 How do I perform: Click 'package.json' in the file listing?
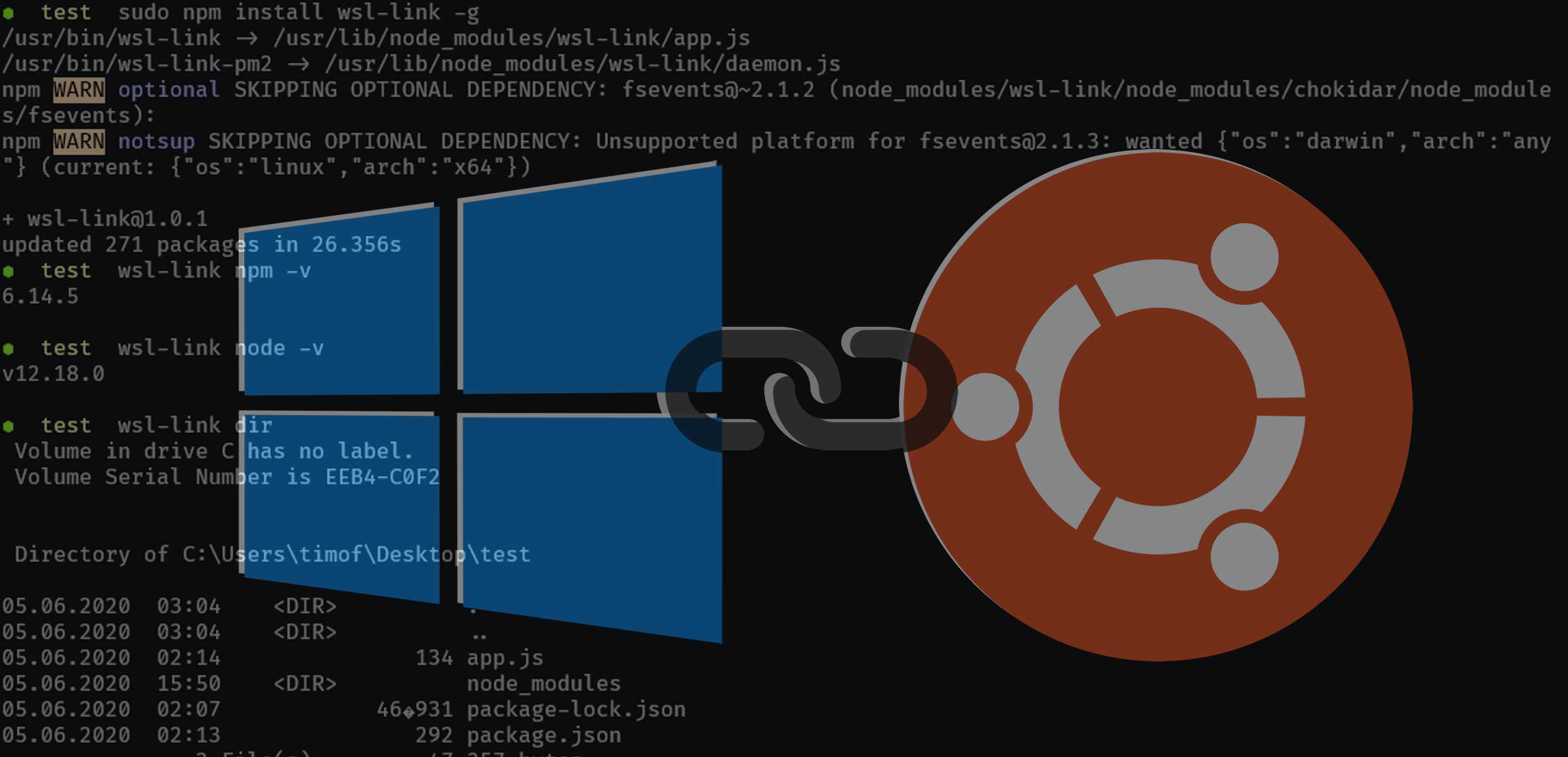(543, 736)
